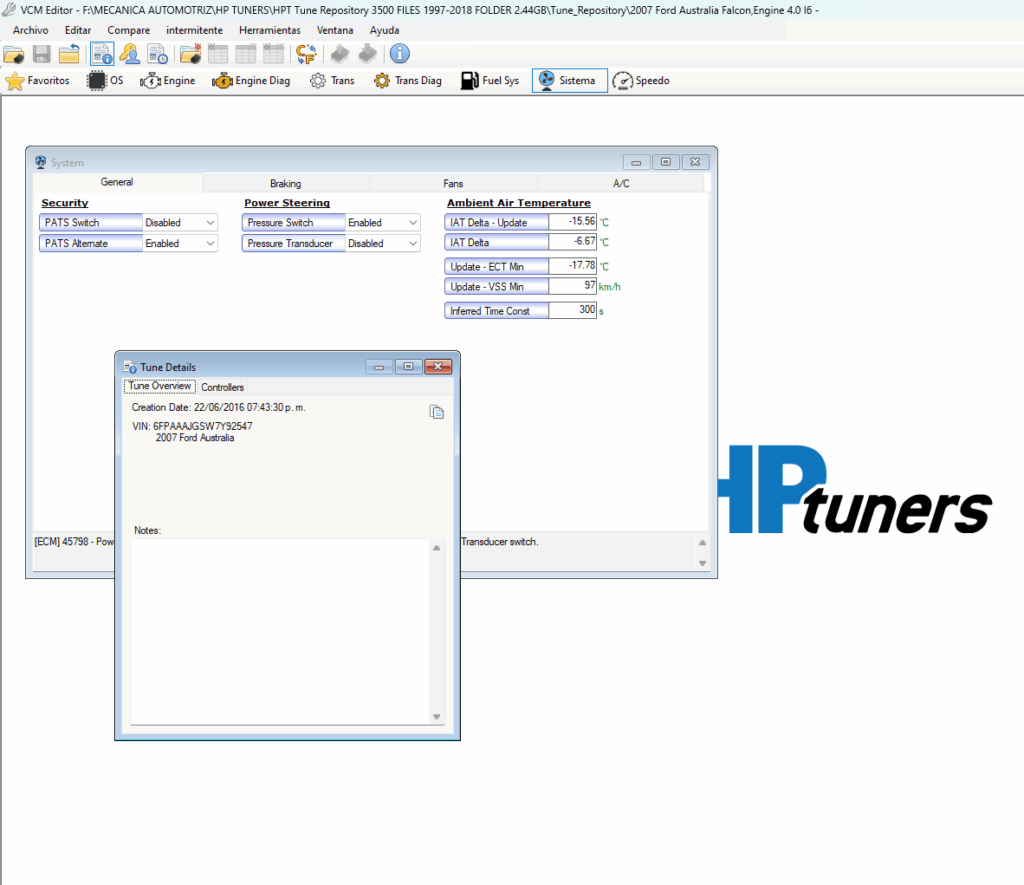Screen dimensions: 1024x885
Task: Open Fuel Sys pump section
Action: pyautogui.click(x=490, y=81)
